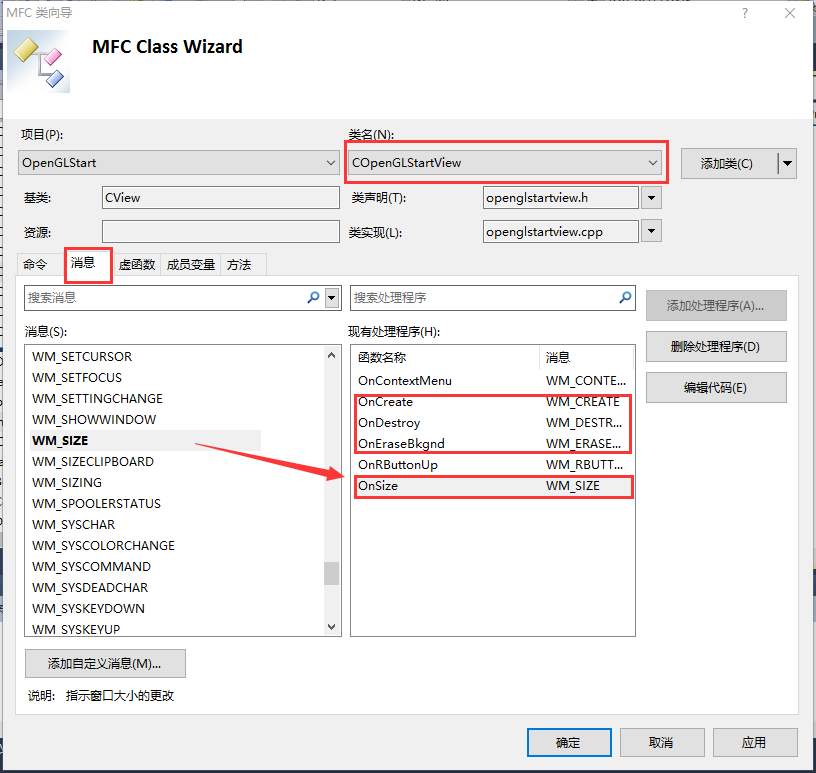This screenshot has width=816, height=773.
Task: Select WM_SETCURSOR in the message list
Action: click(82, 357)
